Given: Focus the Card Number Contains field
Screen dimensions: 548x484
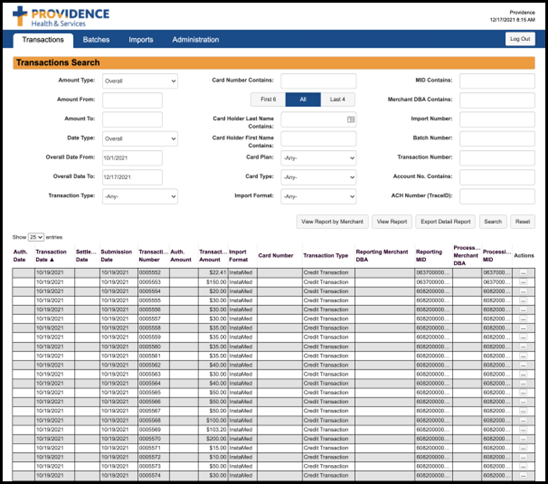Looking at the screenshot, I should point(318,81).
